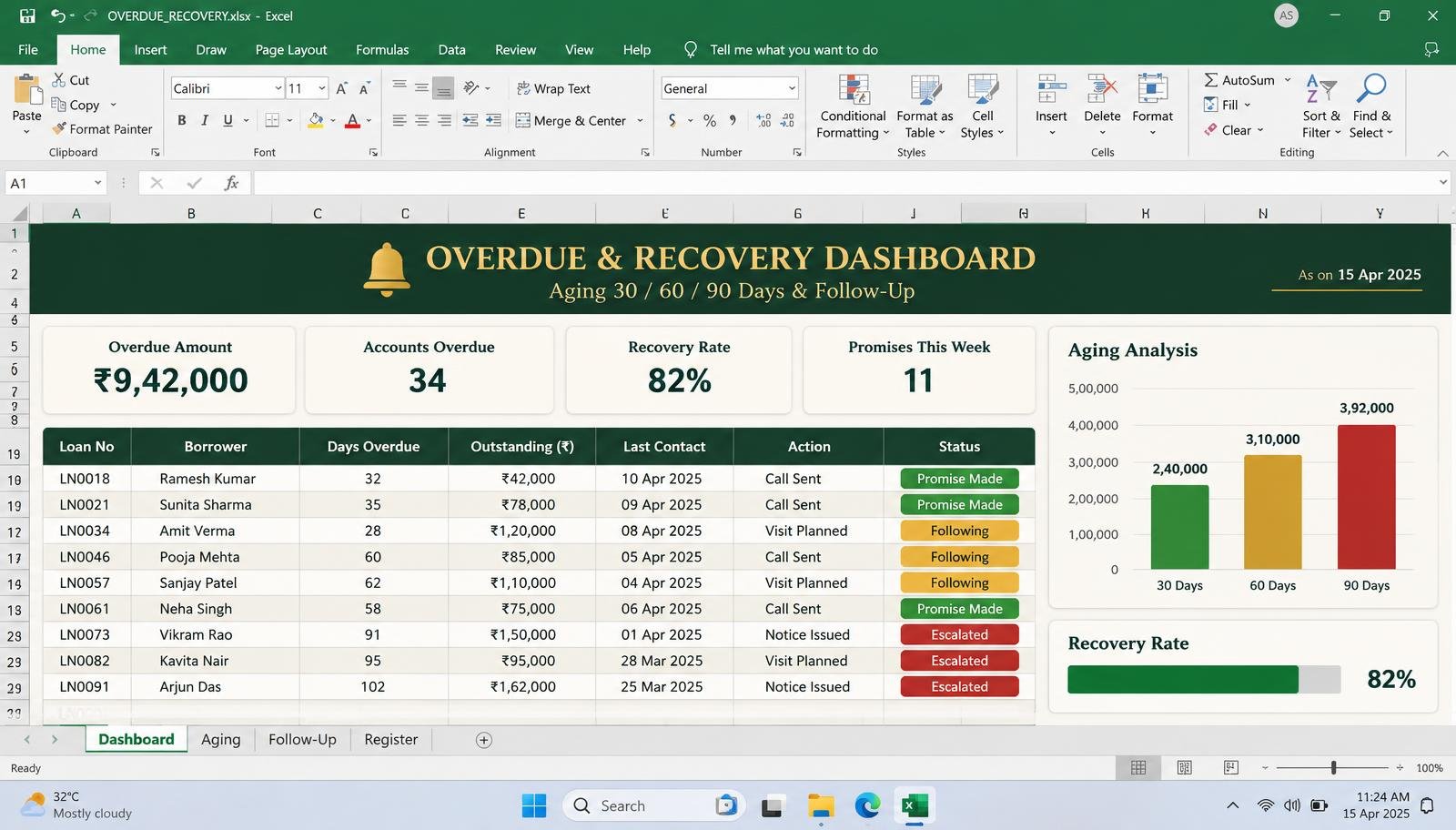Open the Calibri font name dropdown
This screenshot has width=1456, height=830.
278,88
